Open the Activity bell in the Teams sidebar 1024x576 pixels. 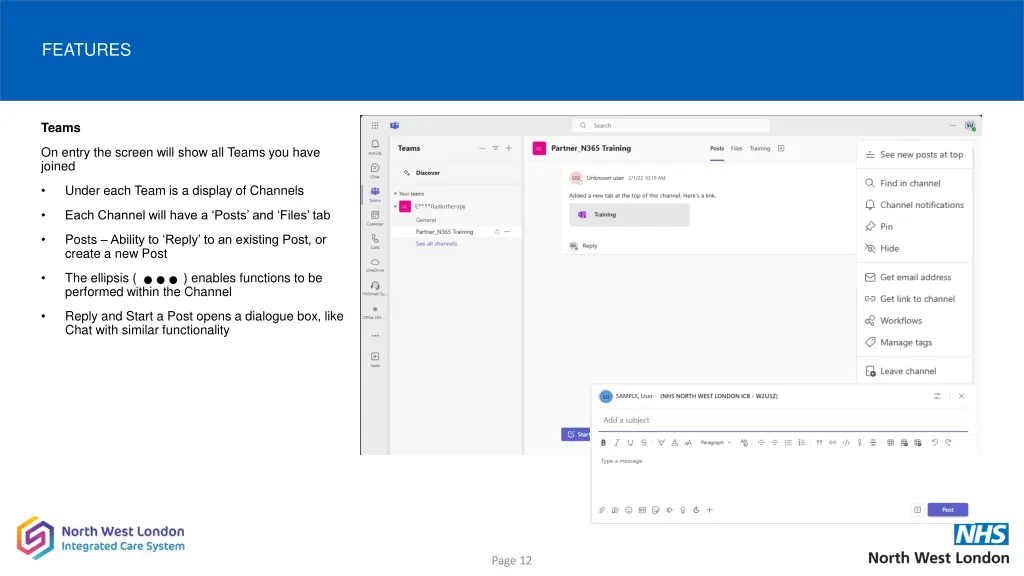point(375,147)
